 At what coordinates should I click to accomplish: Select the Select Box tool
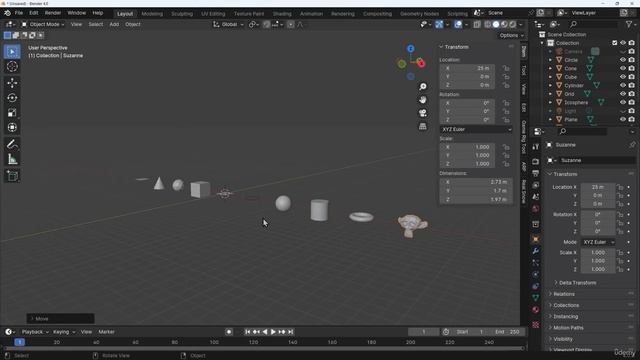[12, 52]
